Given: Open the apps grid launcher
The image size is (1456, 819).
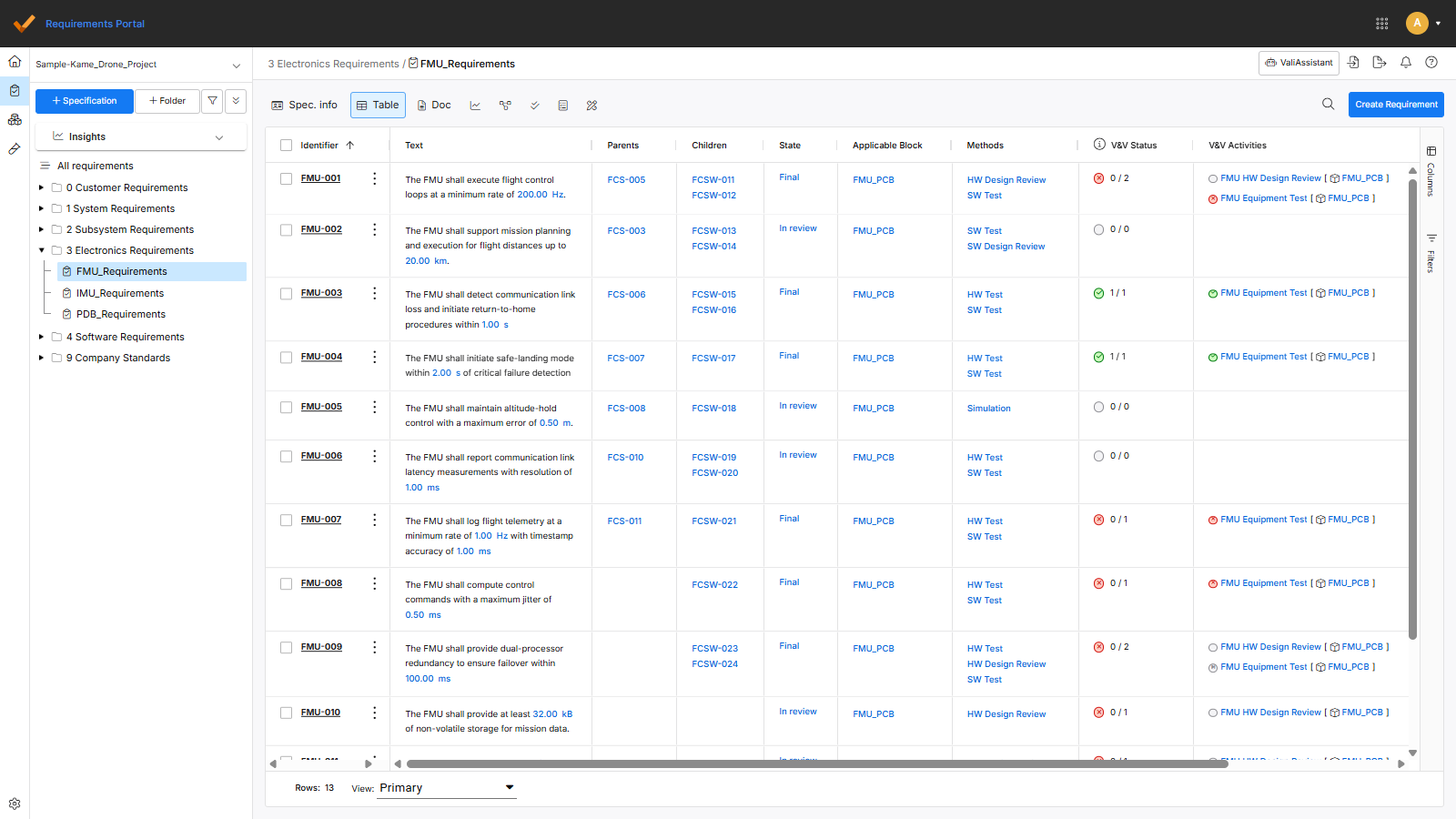Looking at the screenshot, I should click(x=1381, y=24).
